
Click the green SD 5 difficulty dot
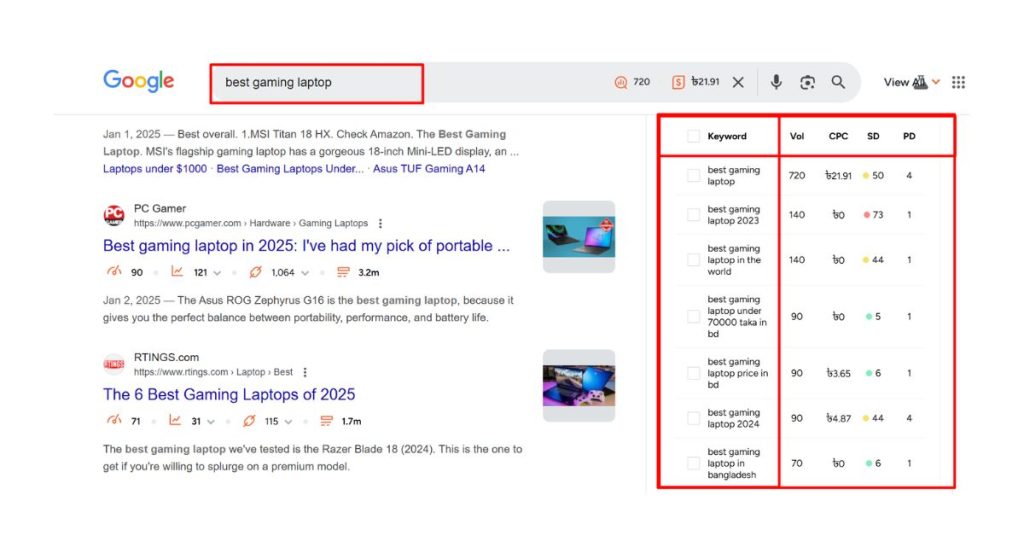coord(869,317)
